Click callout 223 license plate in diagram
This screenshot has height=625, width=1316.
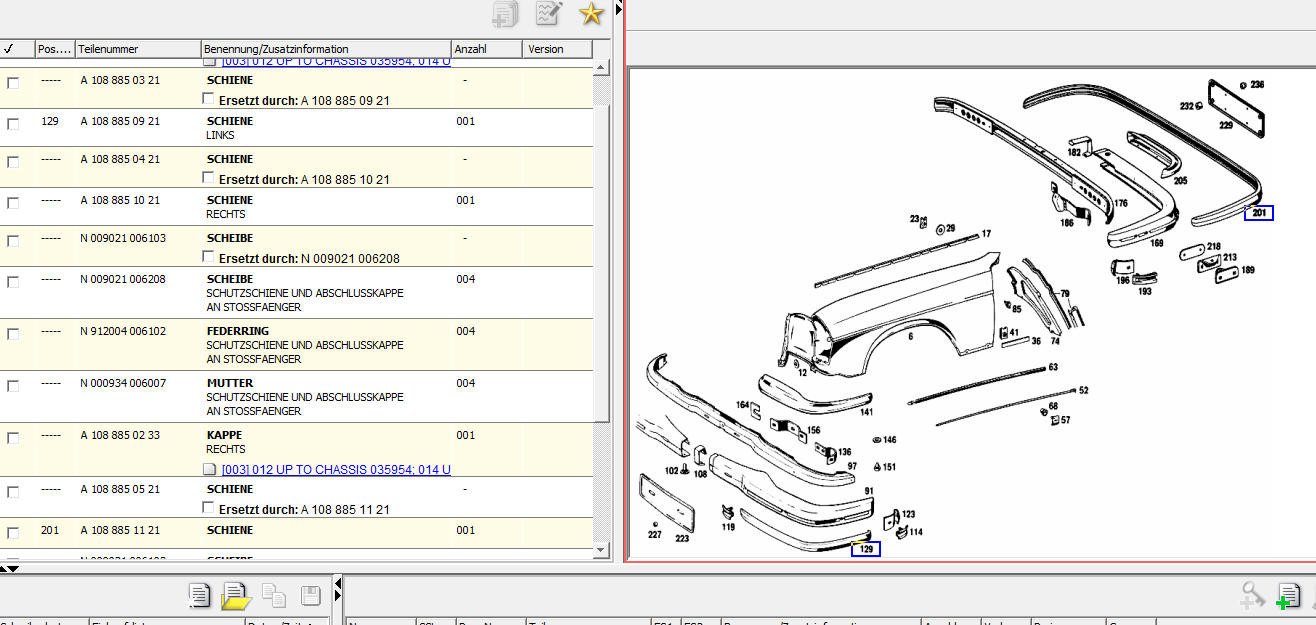682,538
